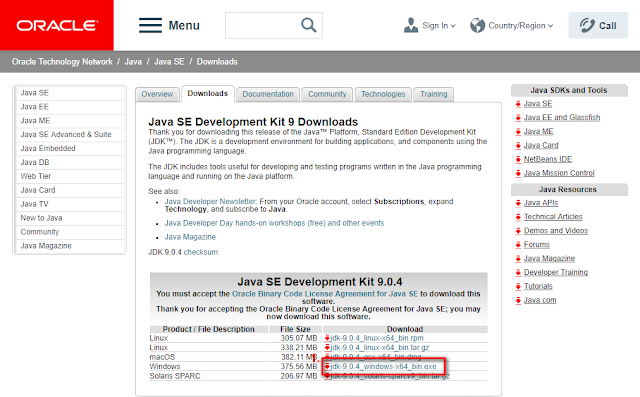Screen dimensions: 640x397
Task: Click inside the search input field
Action: coord(263,25)
